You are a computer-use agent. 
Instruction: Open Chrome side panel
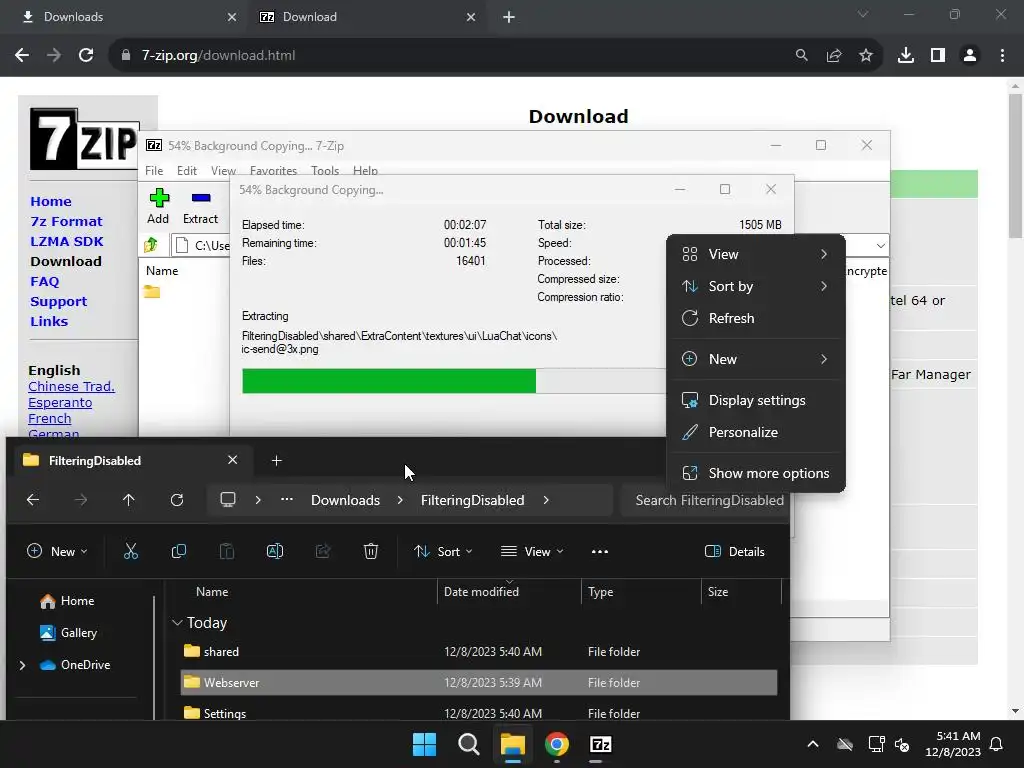click(x=938, y=56)
